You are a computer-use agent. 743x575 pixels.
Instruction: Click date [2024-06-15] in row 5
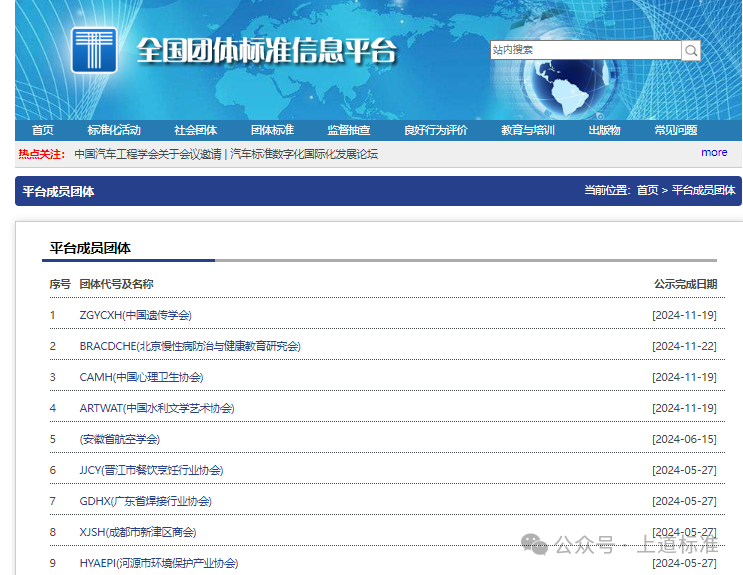[684, 439]
